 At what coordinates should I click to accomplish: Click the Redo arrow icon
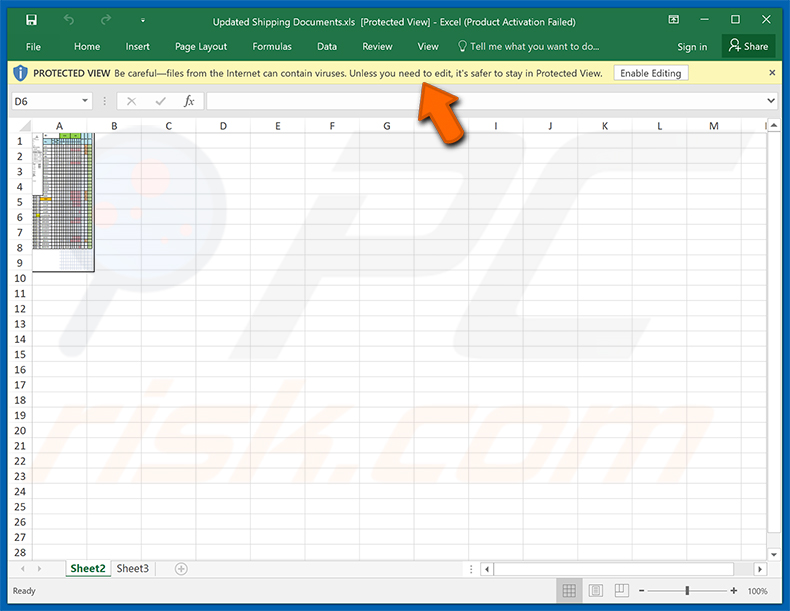click(105, 20)
